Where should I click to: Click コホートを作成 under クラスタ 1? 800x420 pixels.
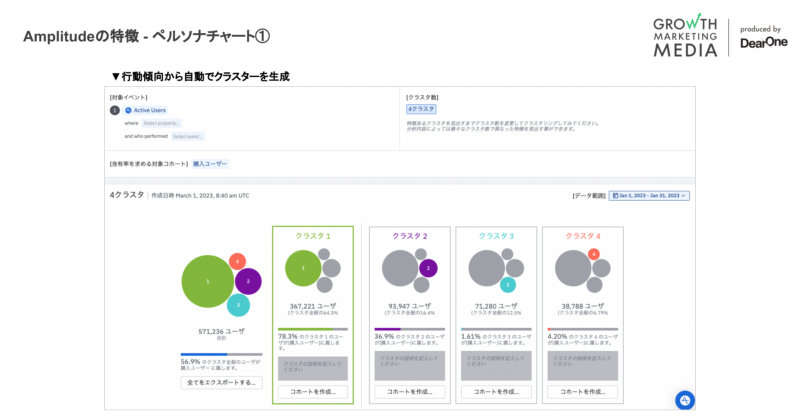pyautogui.click(x=313, y=392)
